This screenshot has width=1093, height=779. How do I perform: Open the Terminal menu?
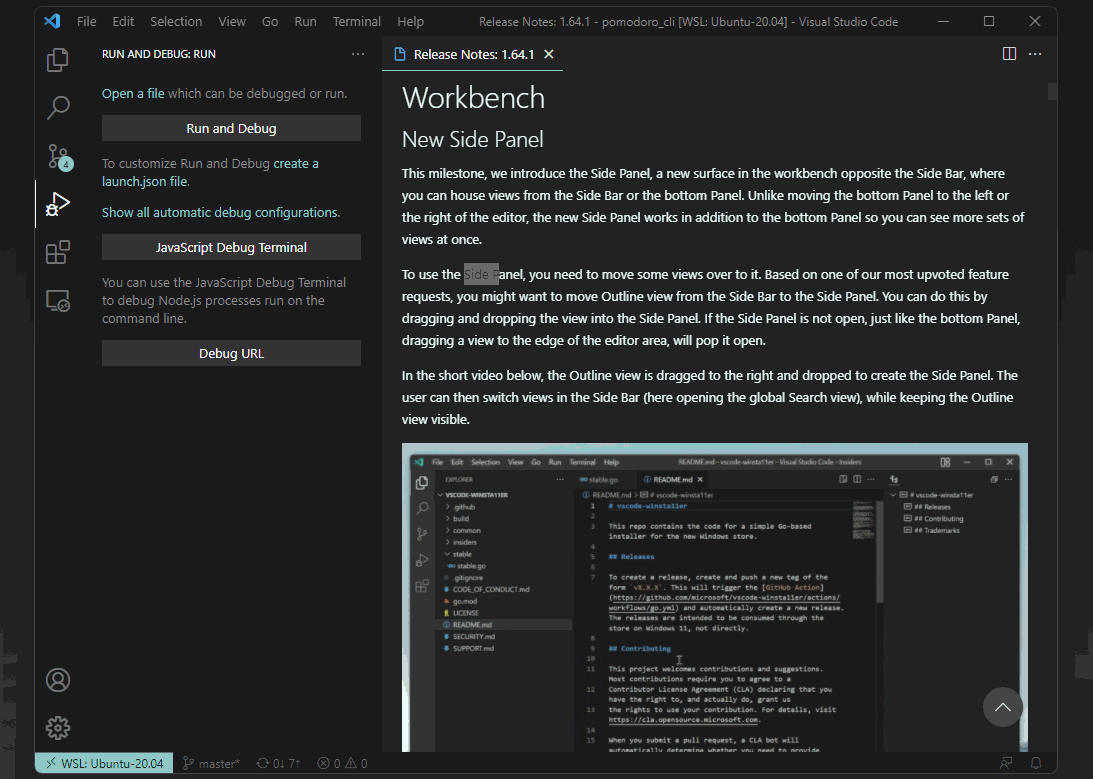[x=356, y=21]
